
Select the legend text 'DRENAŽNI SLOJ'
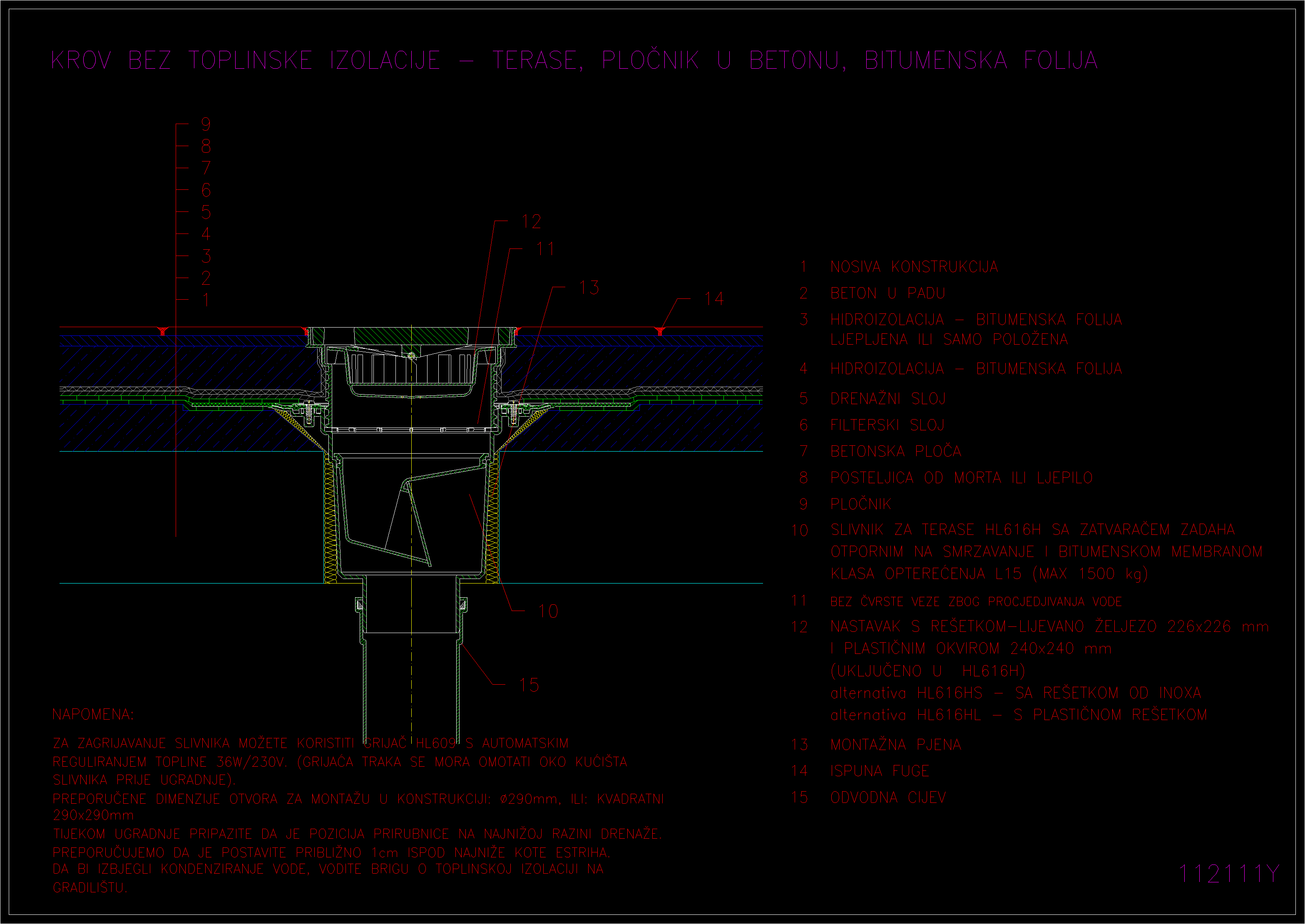click(x=888, y=399)
